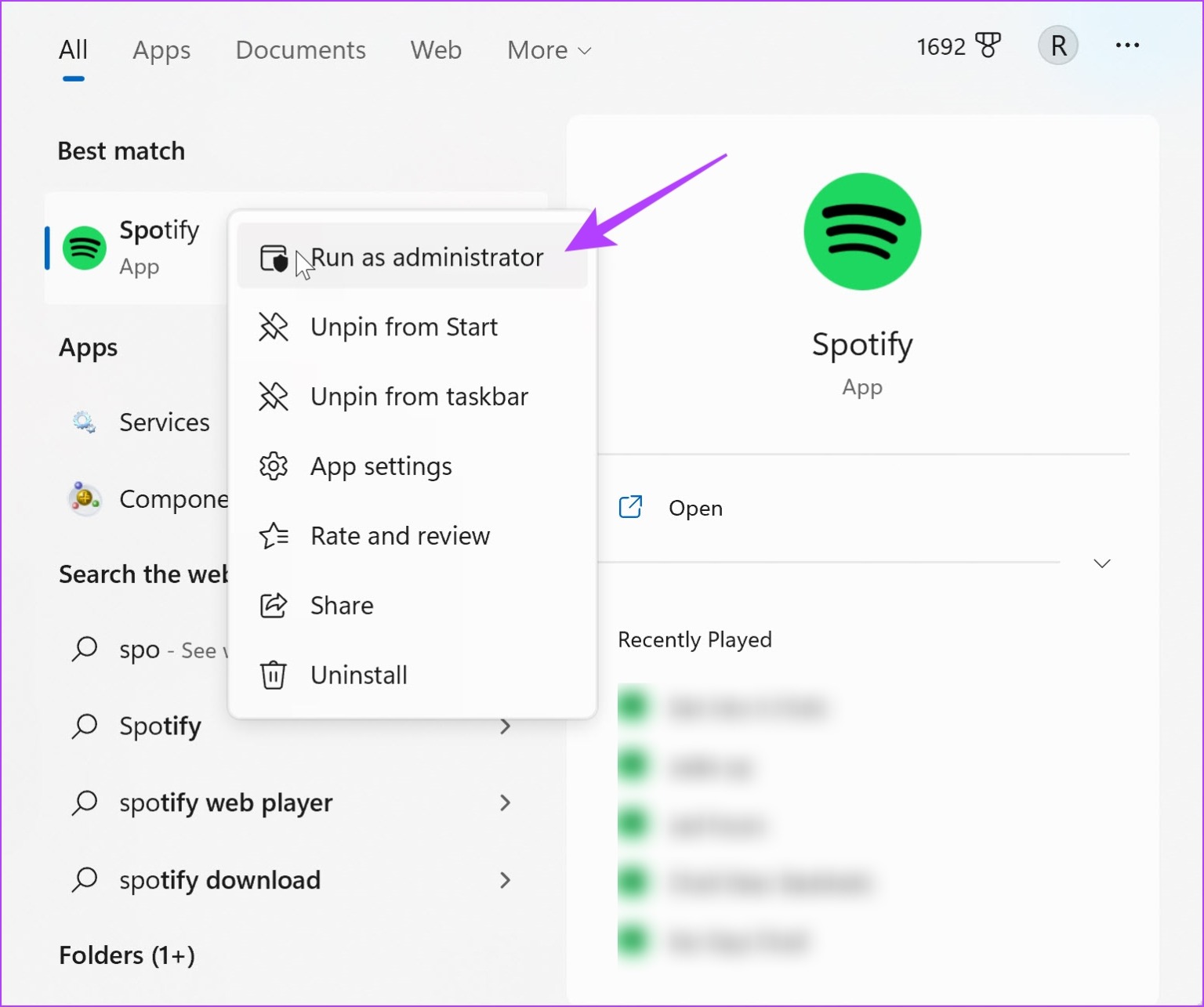Click the Open external-link icon
This screenshot has height=1007, width=1204.
631,507
